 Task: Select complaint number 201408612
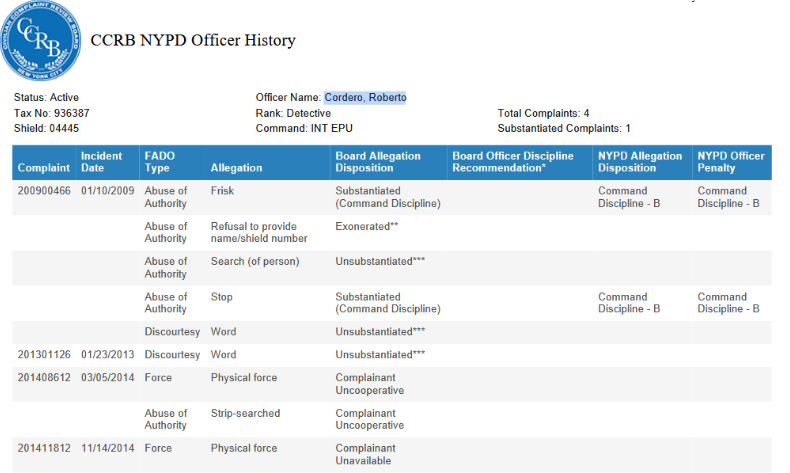[44, 378]
